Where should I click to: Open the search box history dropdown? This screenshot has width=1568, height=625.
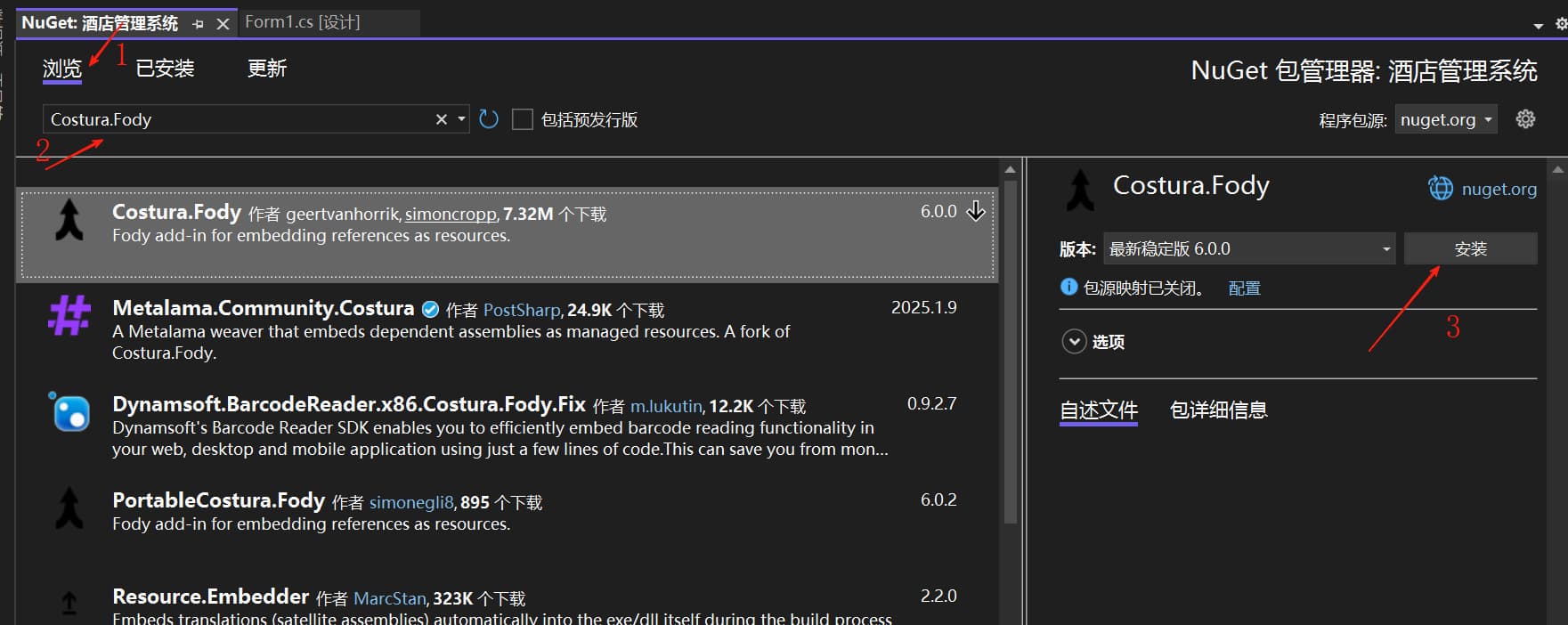click(x=461, y=119)
